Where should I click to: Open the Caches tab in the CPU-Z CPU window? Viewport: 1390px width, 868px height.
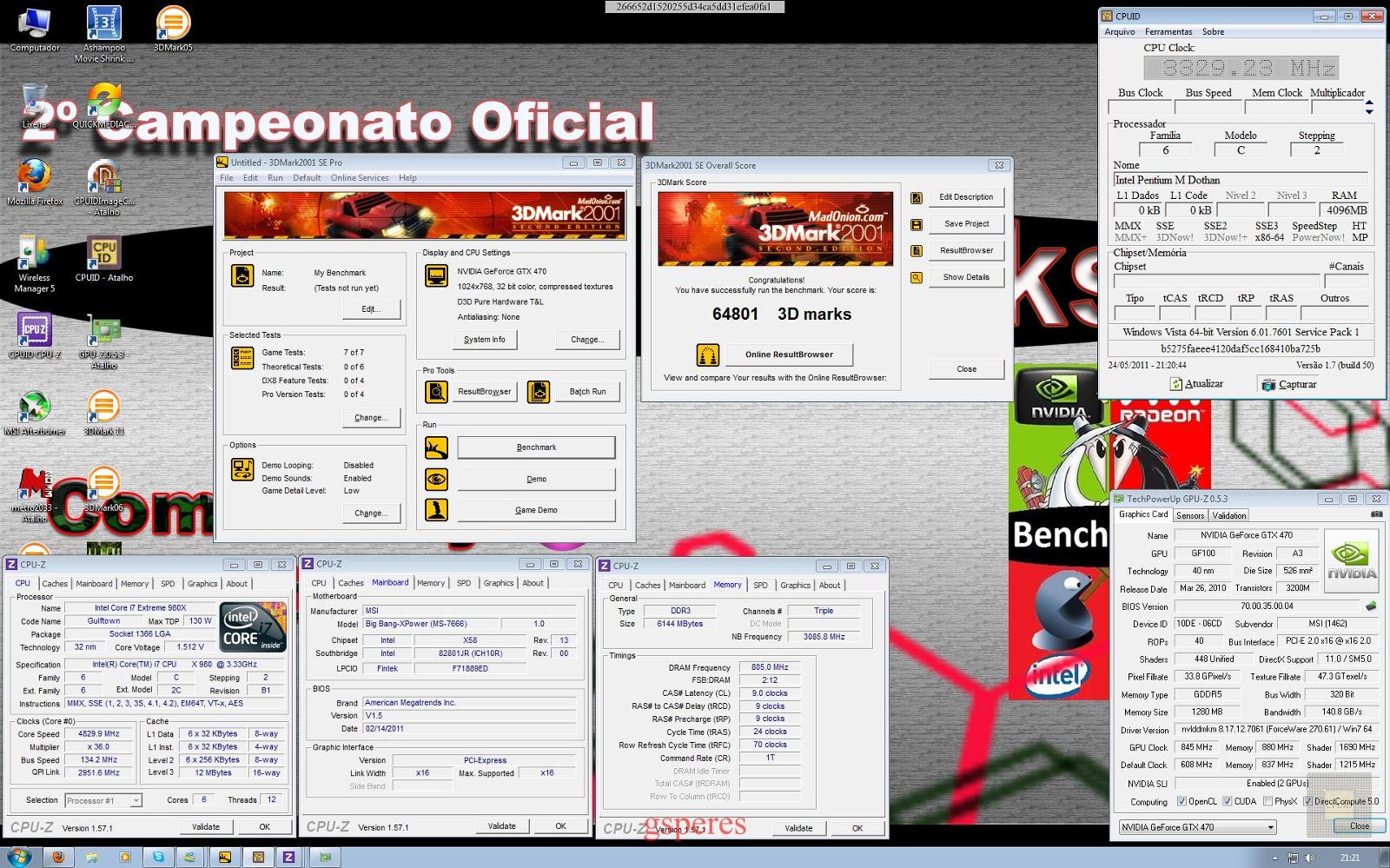[x=55, y=584]
